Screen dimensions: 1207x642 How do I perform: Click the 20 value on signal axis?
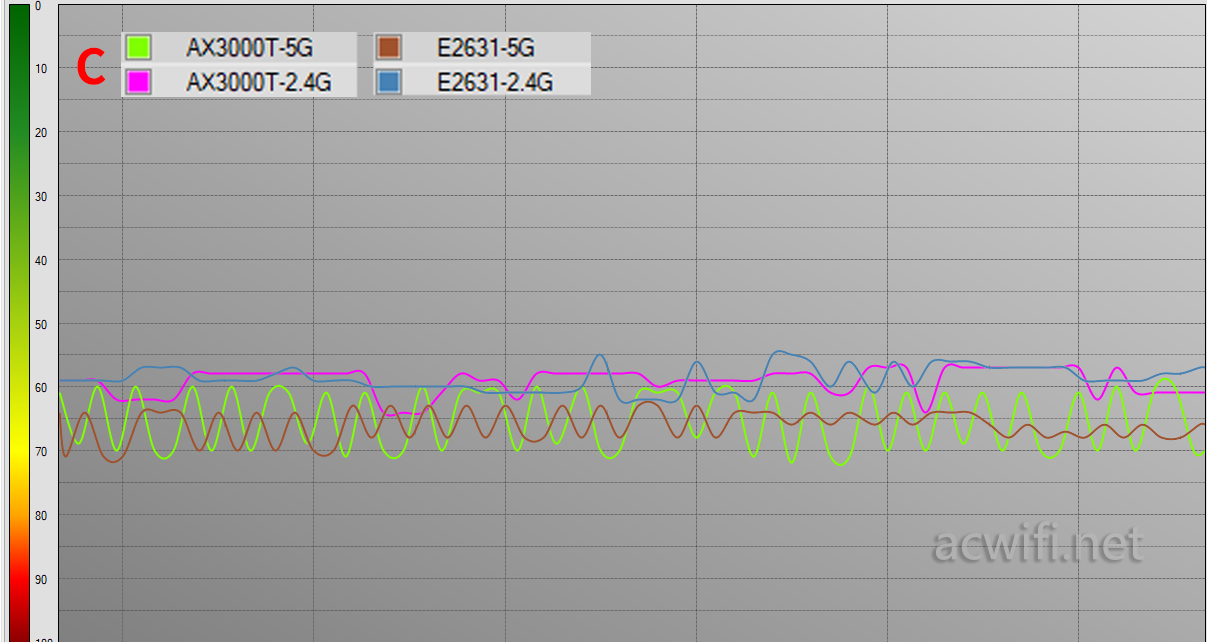(41, 132)
